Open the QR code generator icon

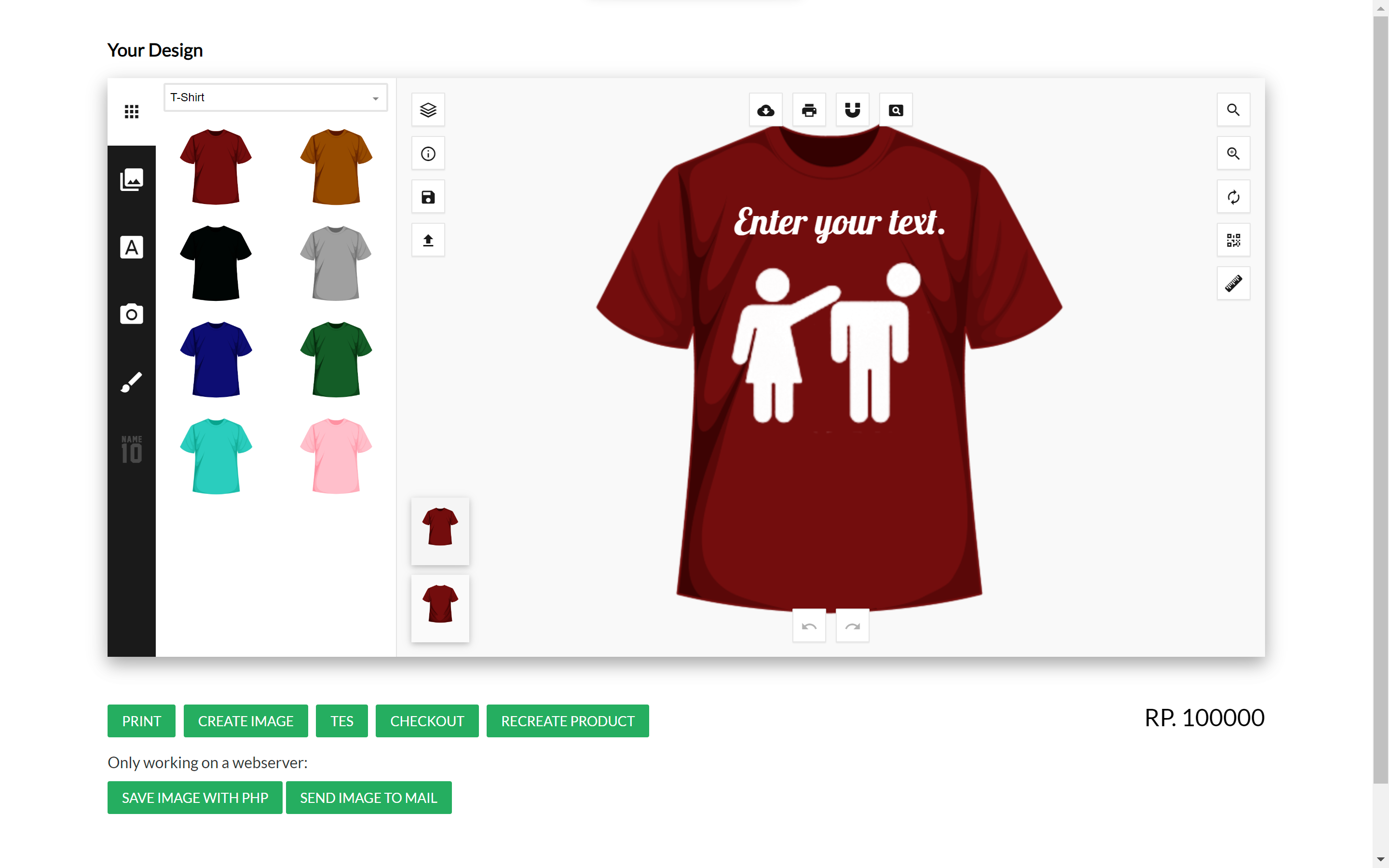(1233, 240)
